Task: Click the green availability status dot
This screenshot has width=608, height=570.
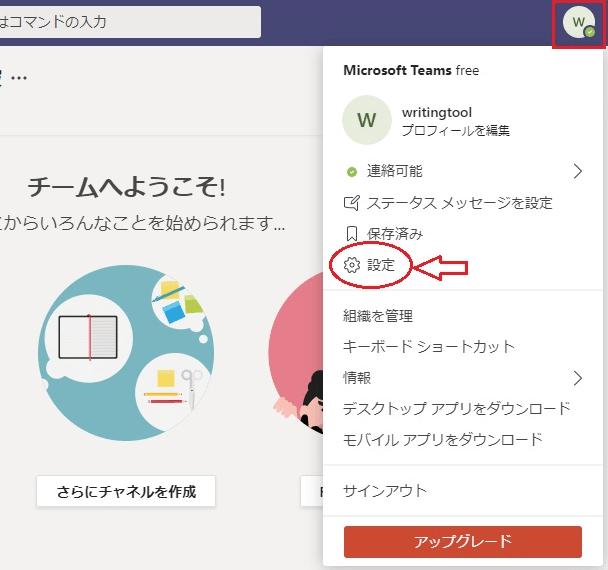Action: coord(351,172)
